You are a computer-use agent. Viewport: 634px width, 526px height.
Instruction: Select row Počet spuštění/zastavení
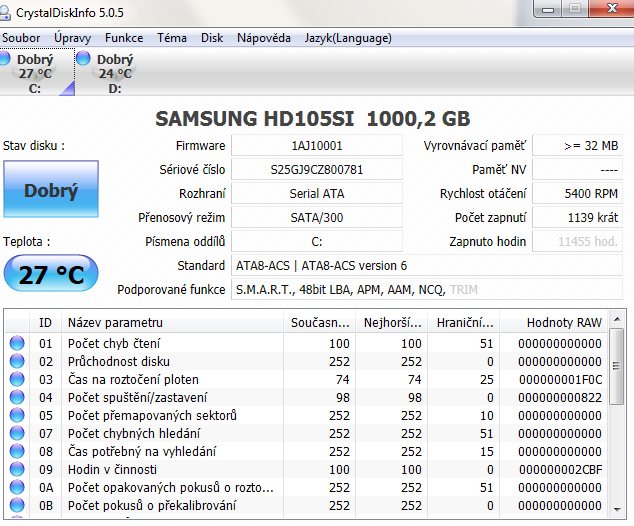306,397
